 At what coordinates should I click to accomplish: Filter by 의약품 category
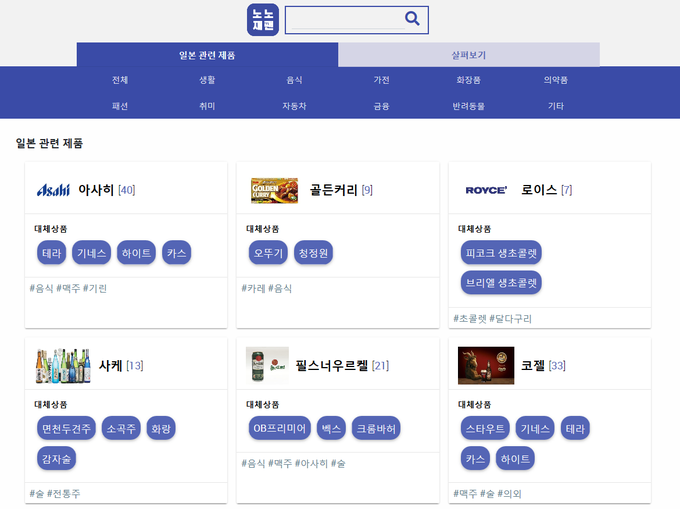tap(556, 80)
